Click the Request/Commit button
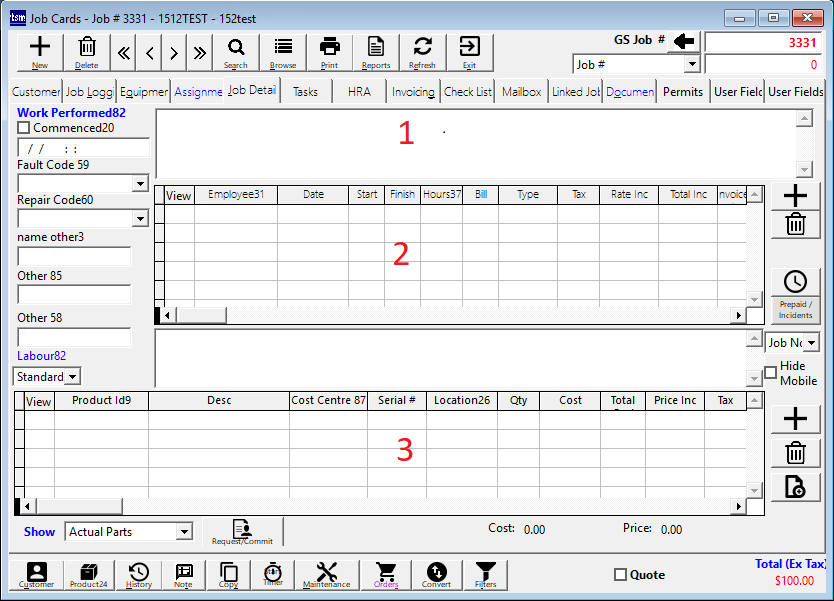Image resolution: width=834 pixels, height=601 pixels. 243,532
